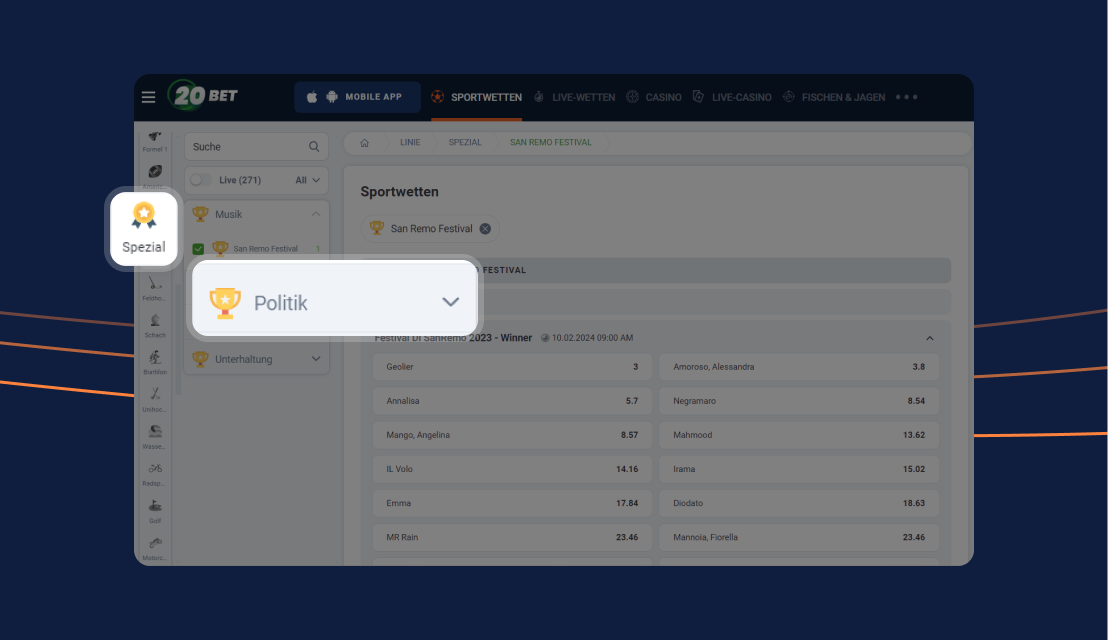Open the Mobile App download button
The image size is (1108, 640).
357,97
